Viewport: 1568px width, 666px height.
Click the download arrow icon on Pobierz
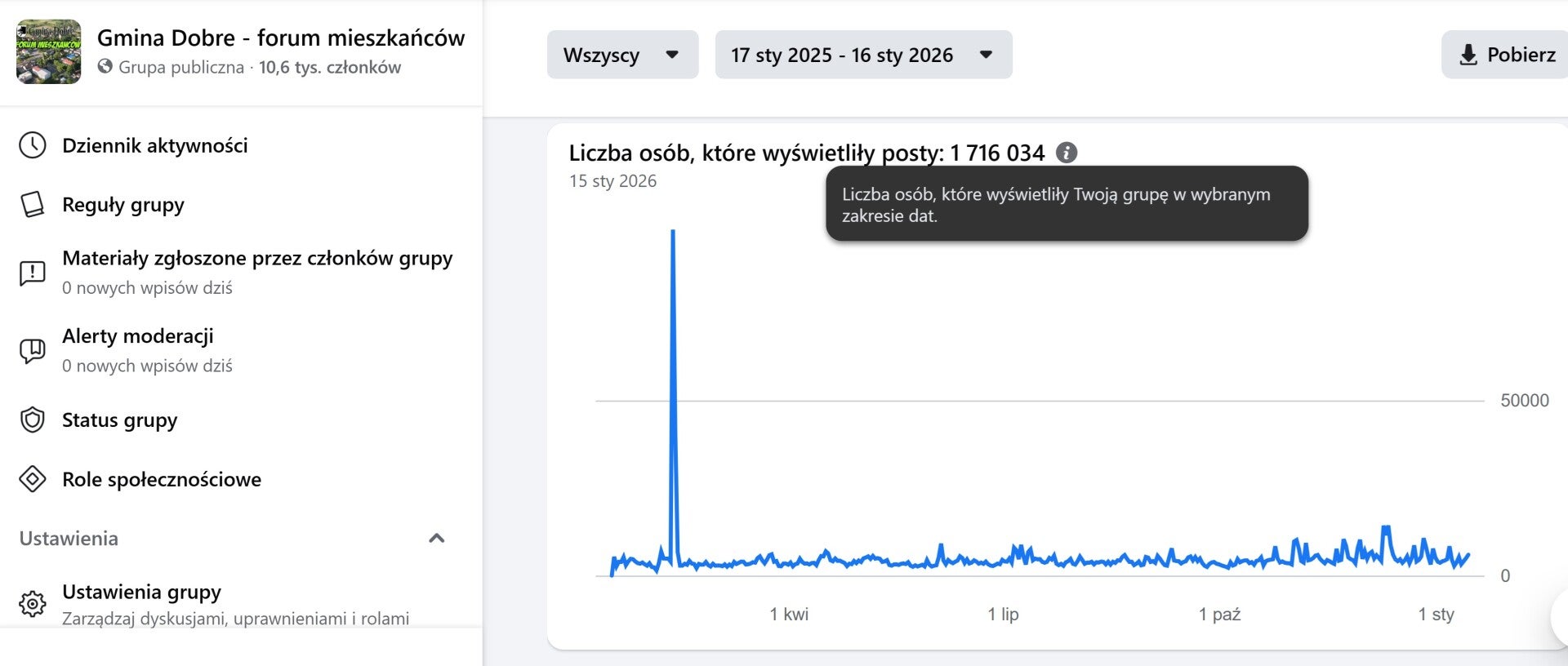(1468, 55)
